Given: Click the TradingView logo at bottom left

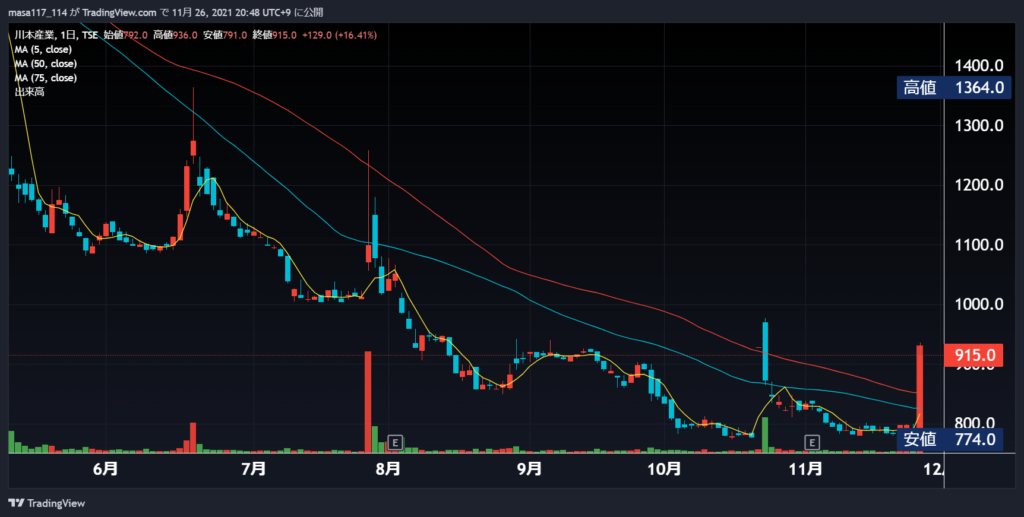Looking at the screenshot, I should coord(46,503).
